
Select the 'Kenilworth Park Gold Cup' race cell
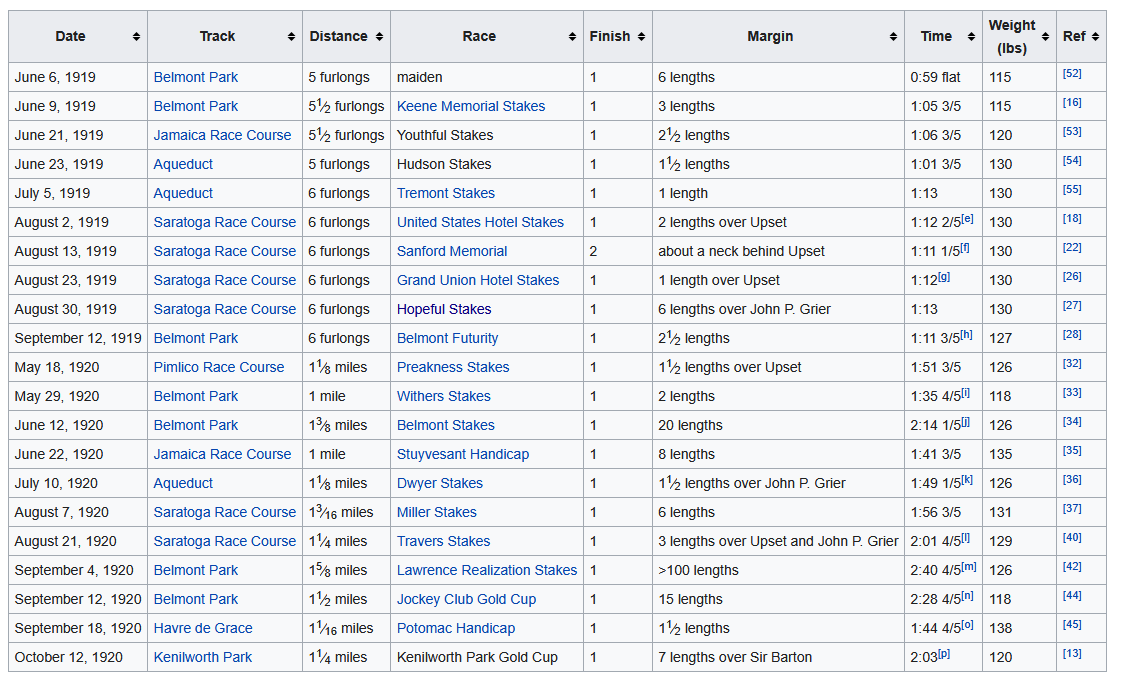[487, 657]
